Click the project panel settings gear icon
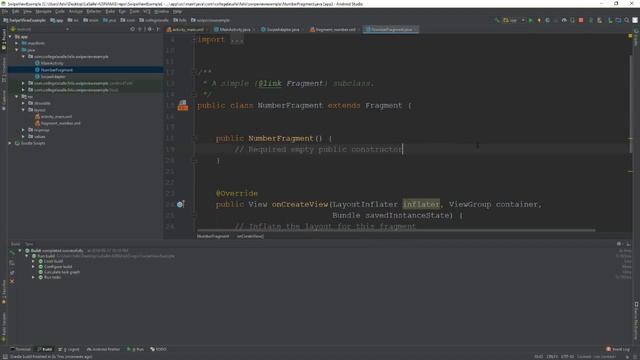 point(149,29)
